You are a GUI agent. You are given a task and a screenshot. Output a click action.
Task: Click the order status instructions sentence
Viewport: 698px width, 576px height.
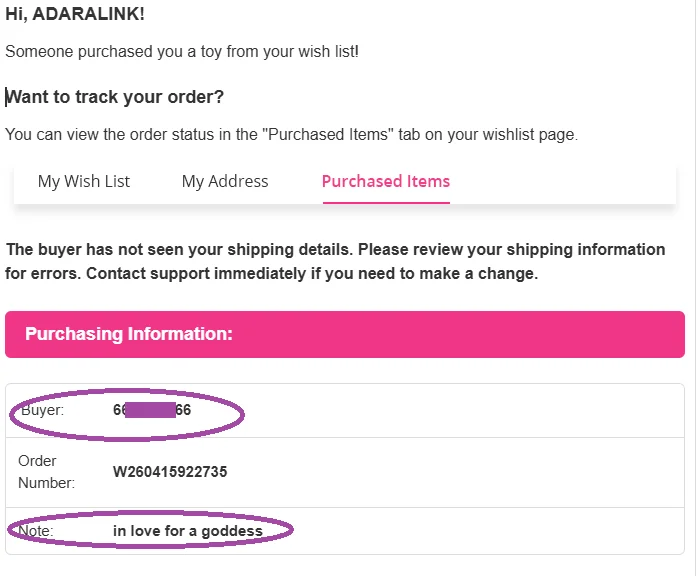pos(290,134)
